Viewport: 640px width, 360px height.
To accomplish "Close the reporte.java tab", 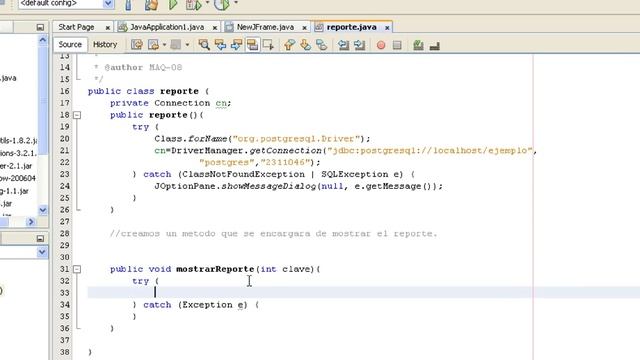I will pyautogui.click(x=387, y=28).
